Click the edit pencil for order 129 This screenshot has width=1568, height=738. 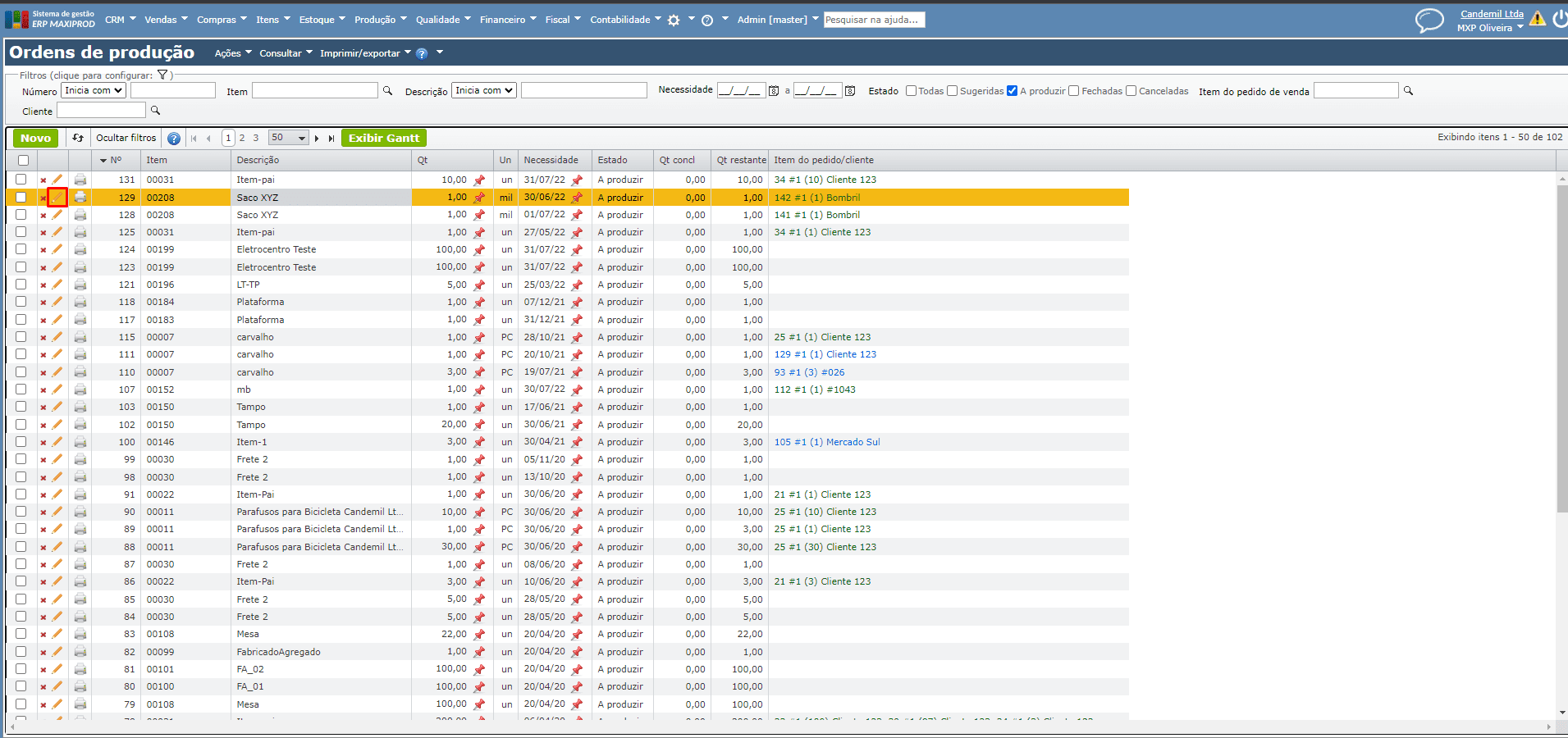point(57,198)
